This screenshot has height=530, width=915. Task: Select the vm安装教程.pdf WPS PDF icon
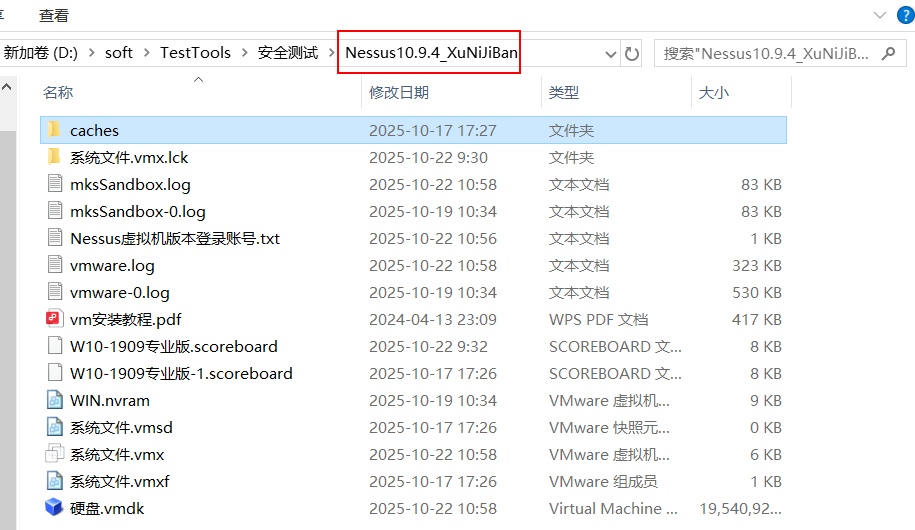pos(54,319)
